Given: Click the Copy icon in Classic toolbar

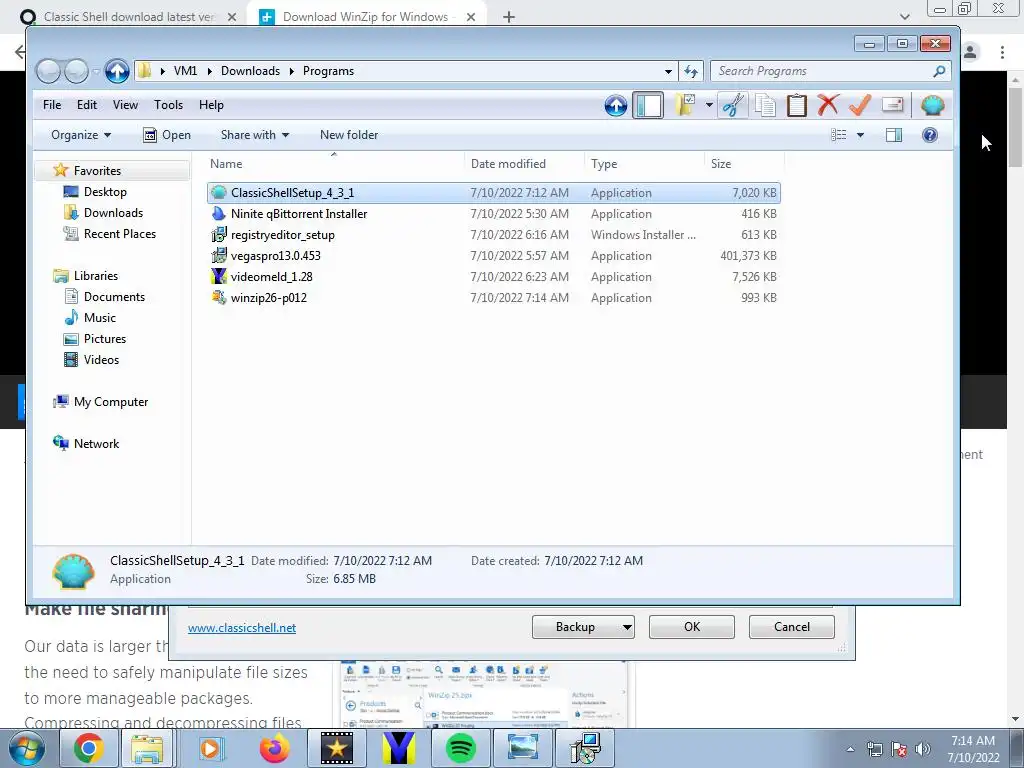Looking at the screenshot, I should coord(765,105).
